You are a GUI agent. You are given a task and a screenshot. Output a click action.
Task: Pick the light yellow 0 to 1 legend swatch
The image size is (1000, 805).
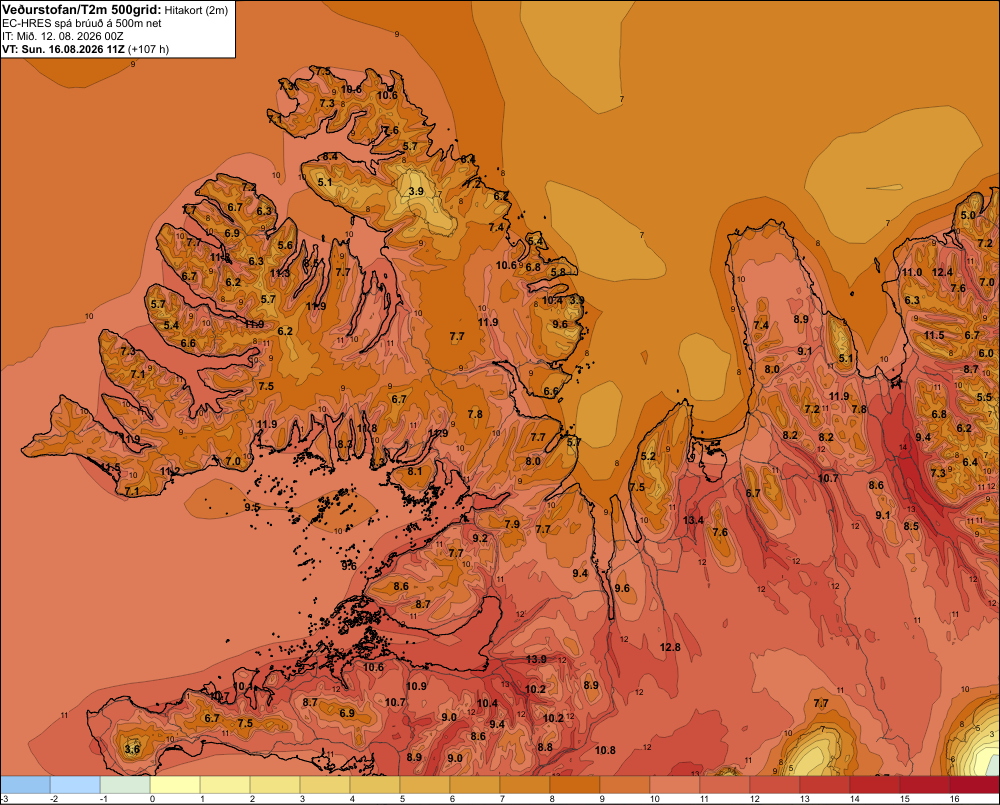(x=175, y=785)
